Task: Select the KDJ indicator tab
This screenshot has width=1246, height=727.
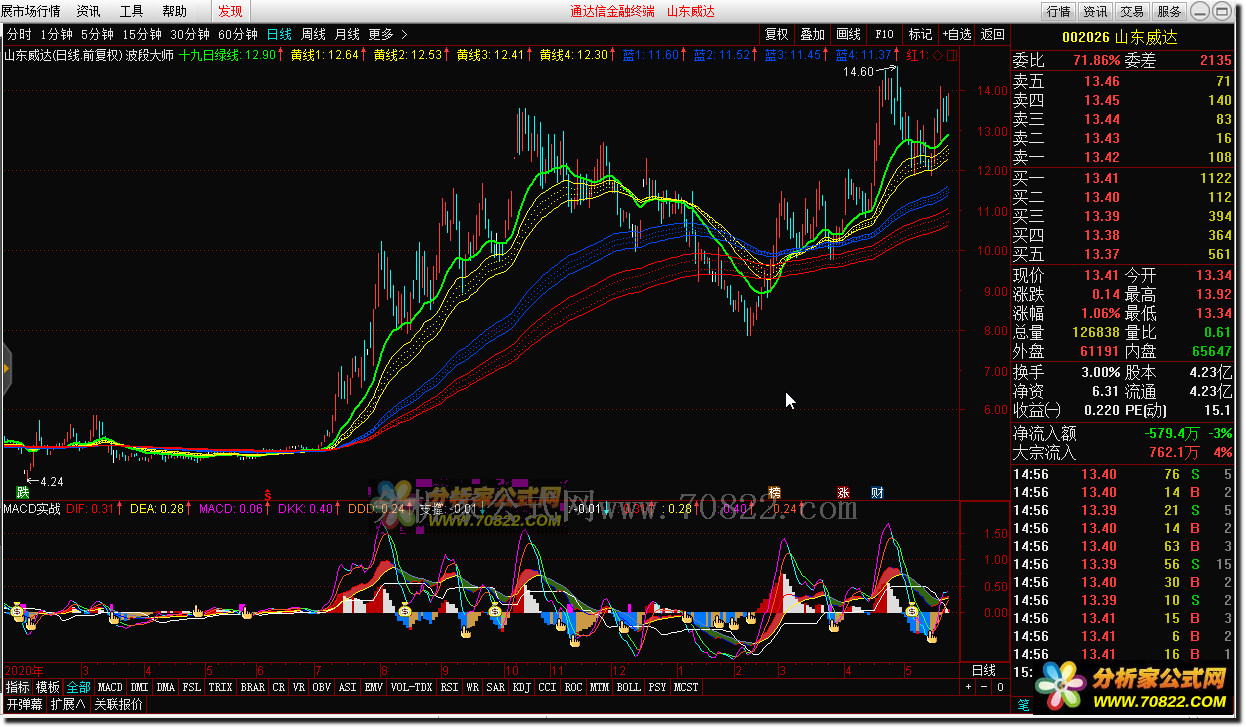Action: point(521,687)
